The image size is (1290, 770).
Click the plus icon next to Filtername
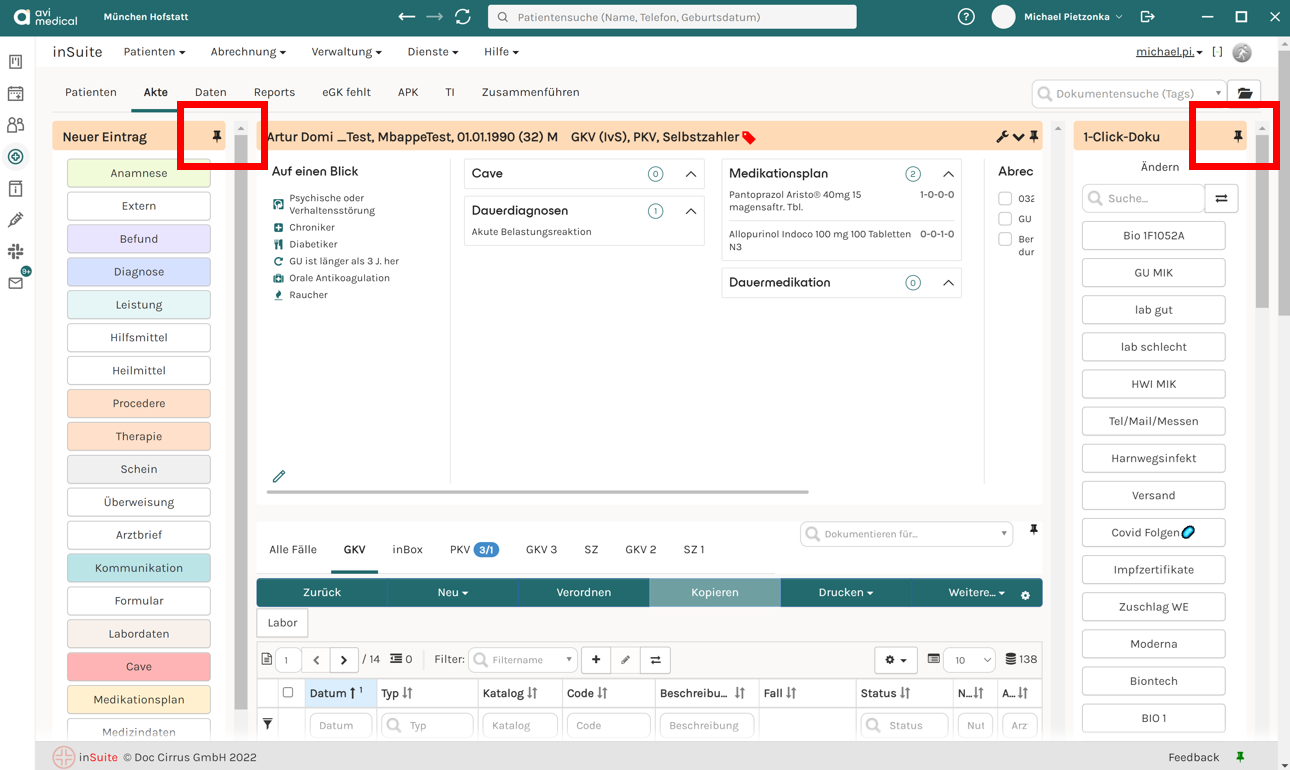click(x=596, y=660)
